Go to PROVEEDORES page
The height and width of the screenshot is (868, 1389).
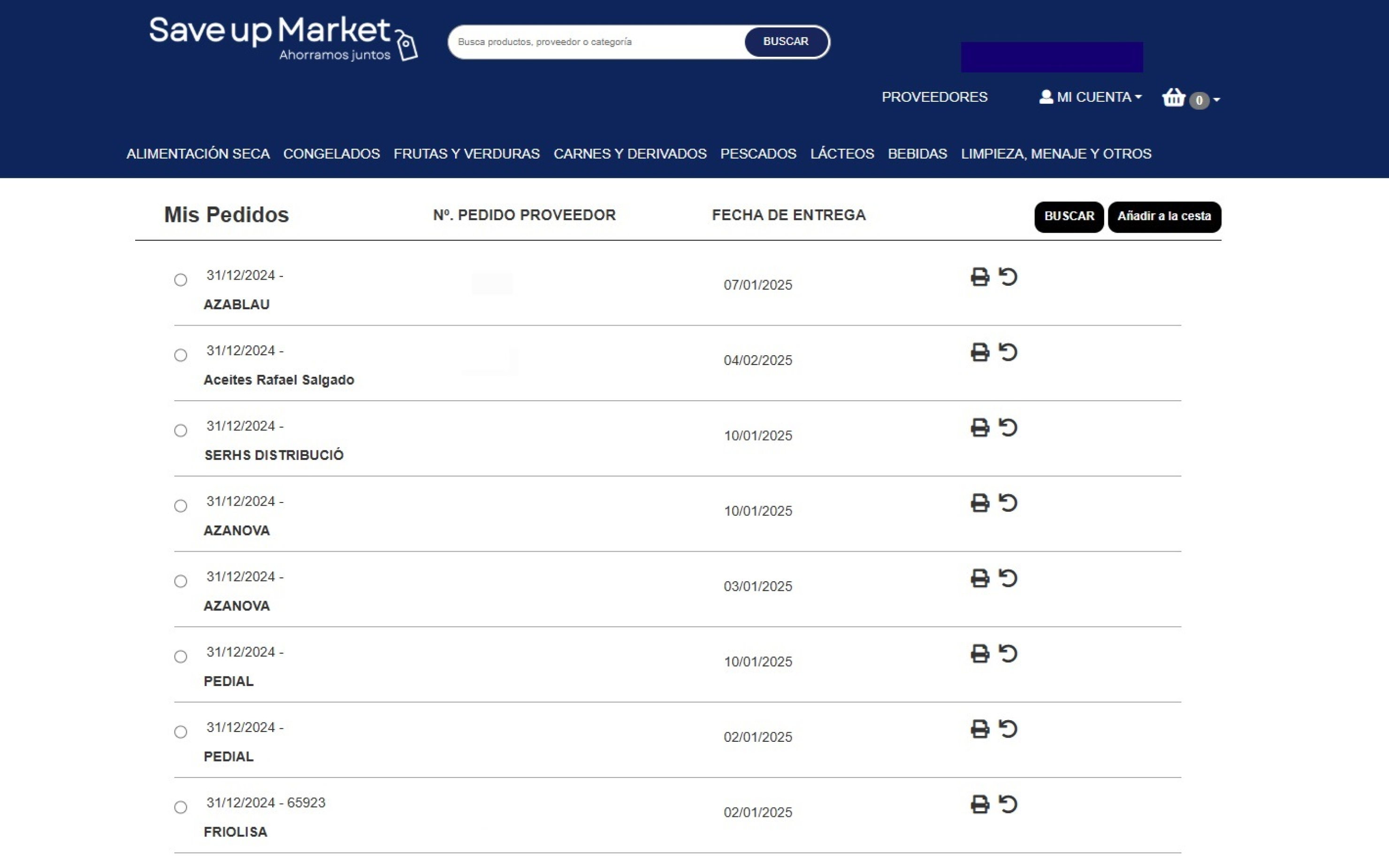click(x=934, y=97)
